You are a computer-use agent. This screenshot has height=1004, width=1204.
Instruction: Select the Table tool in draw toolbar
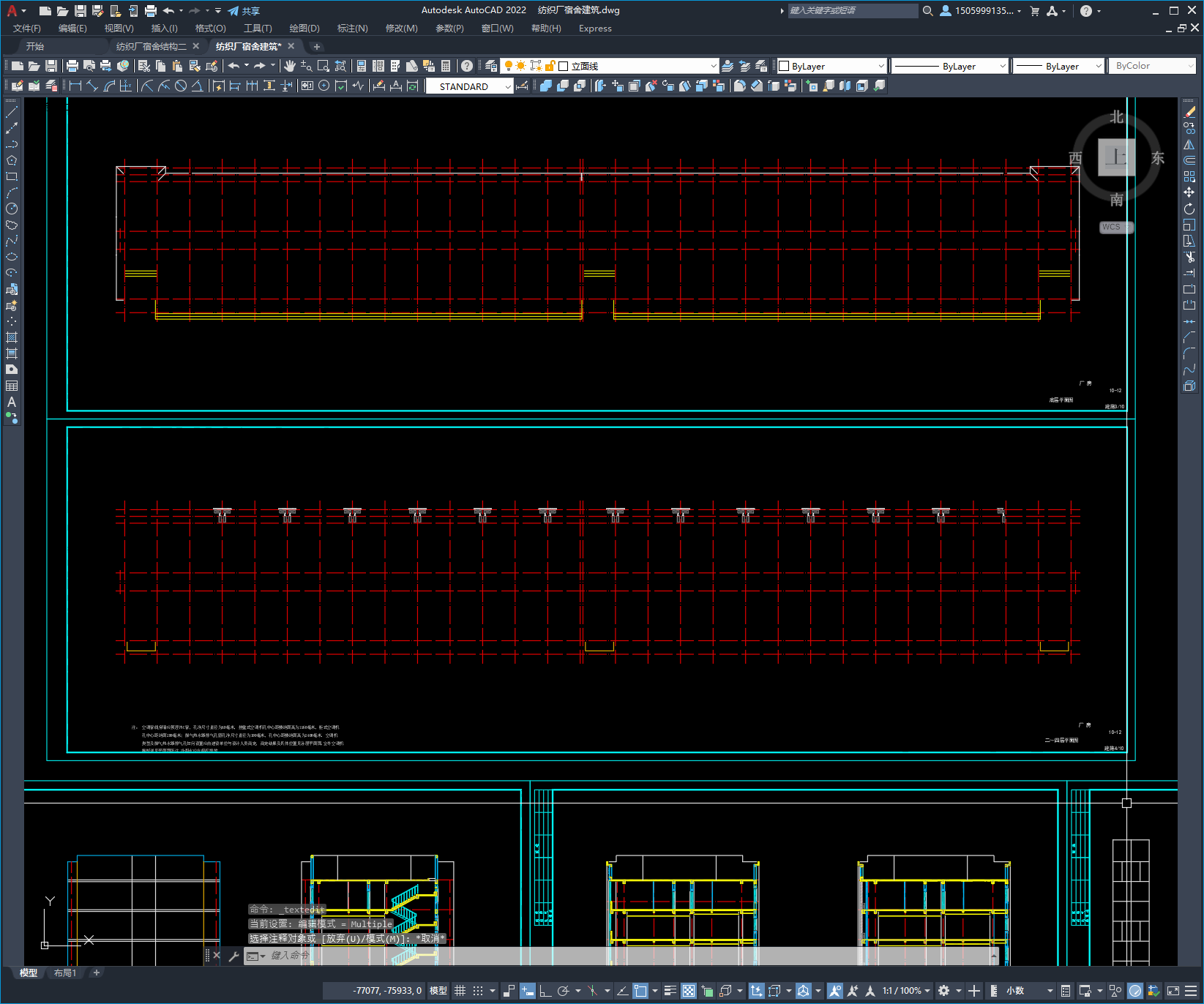12,386
